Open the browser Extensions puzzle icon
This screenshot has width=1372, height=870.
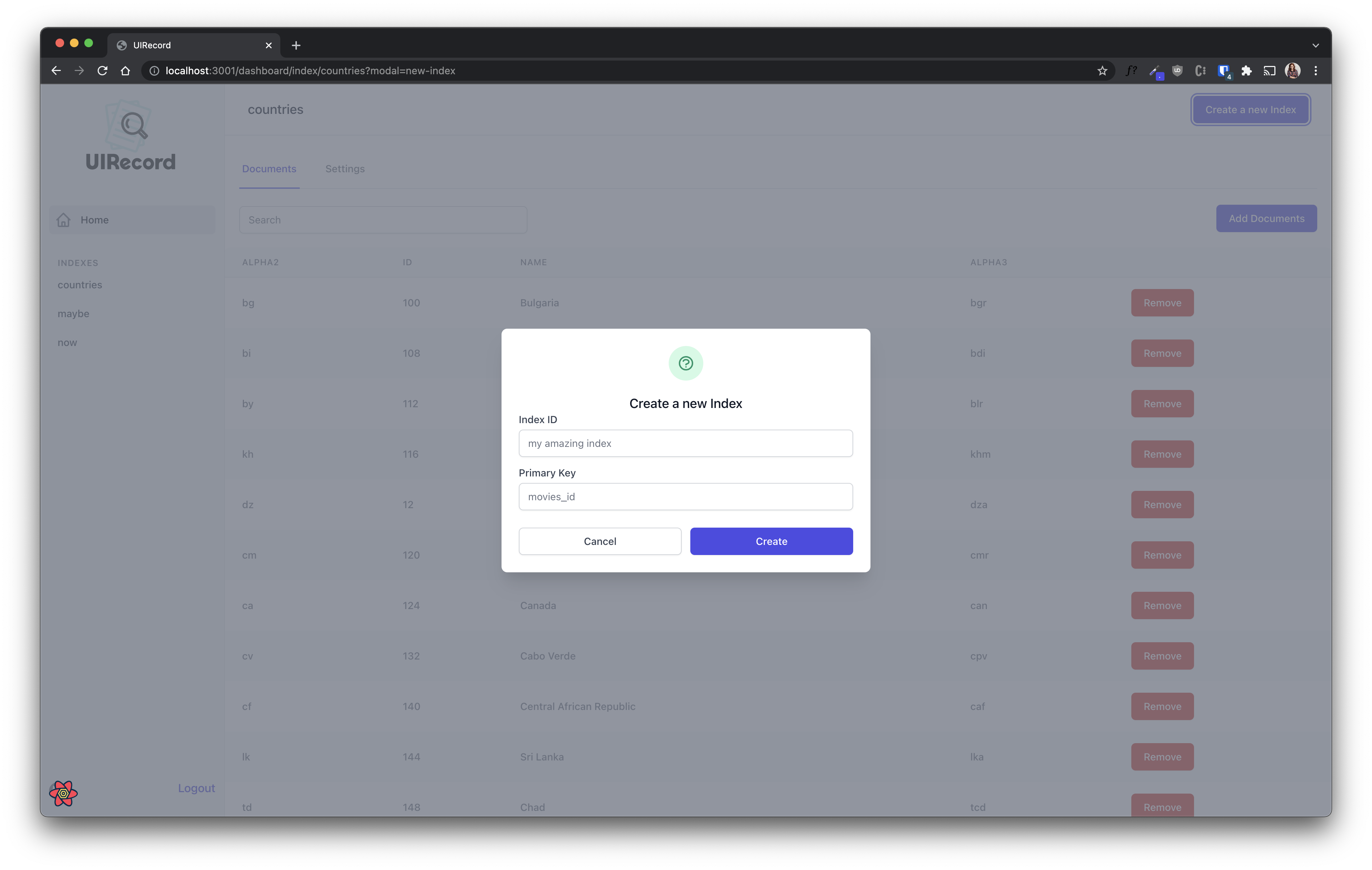point(1246,71)
